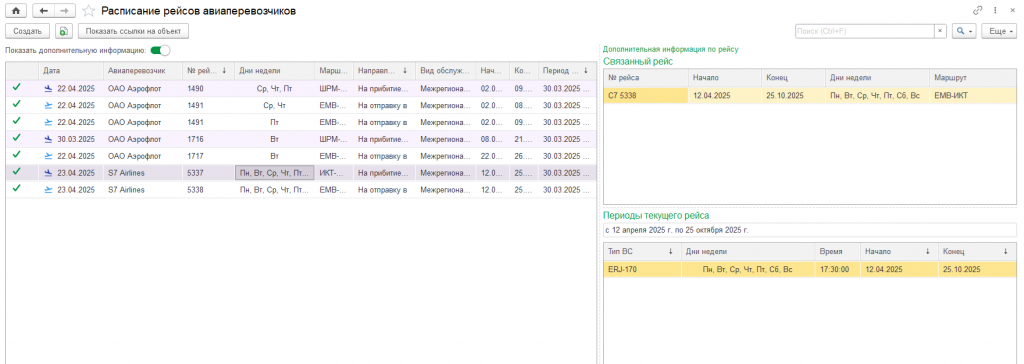This screenshot has width=1024, height=364.
Task: Click 'Связанный рейс' section heading
Action: 638,61
